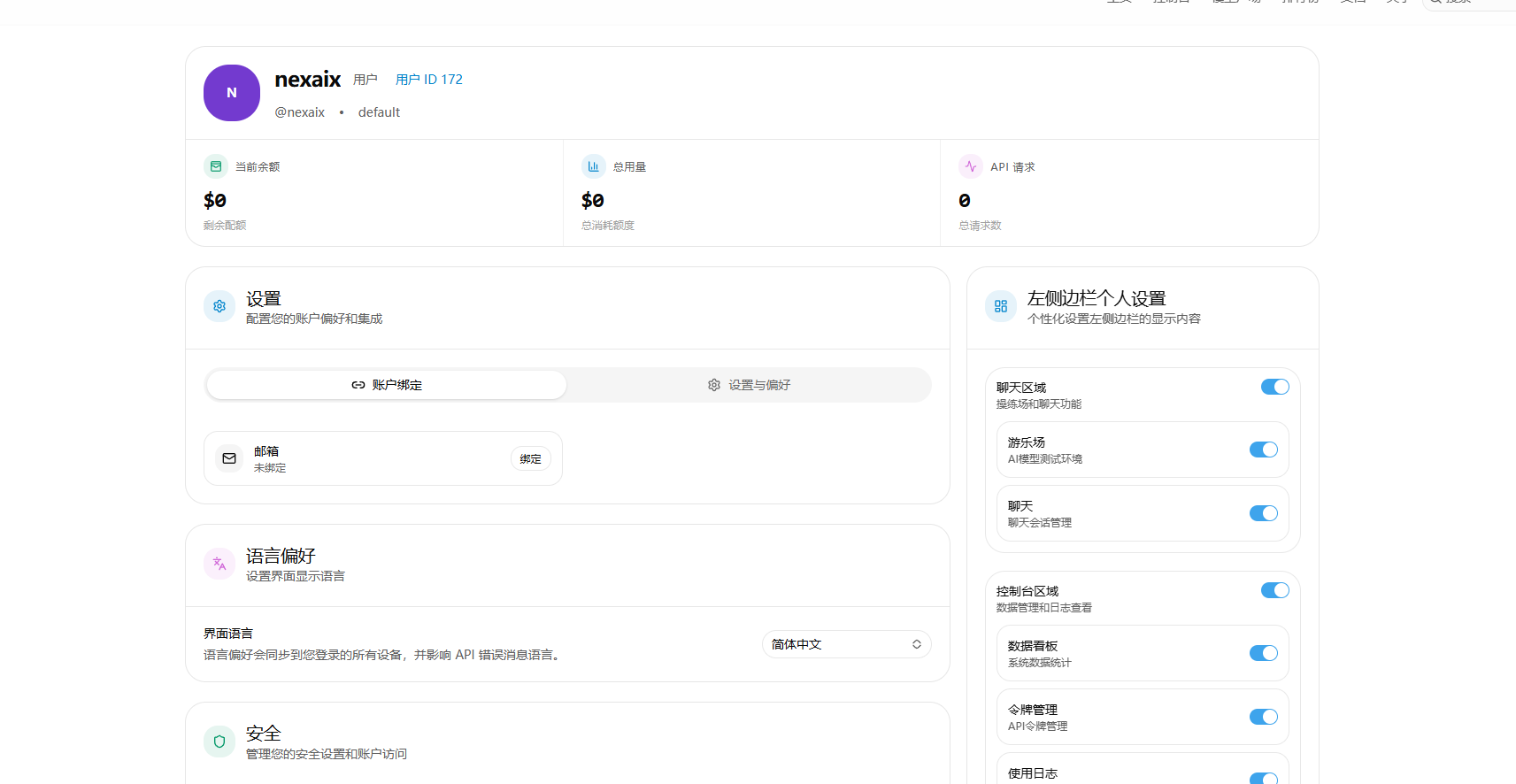Screen dimensions: 1516x784
Task: Click the @nexaix handle text
Action: tap(300, 112)
